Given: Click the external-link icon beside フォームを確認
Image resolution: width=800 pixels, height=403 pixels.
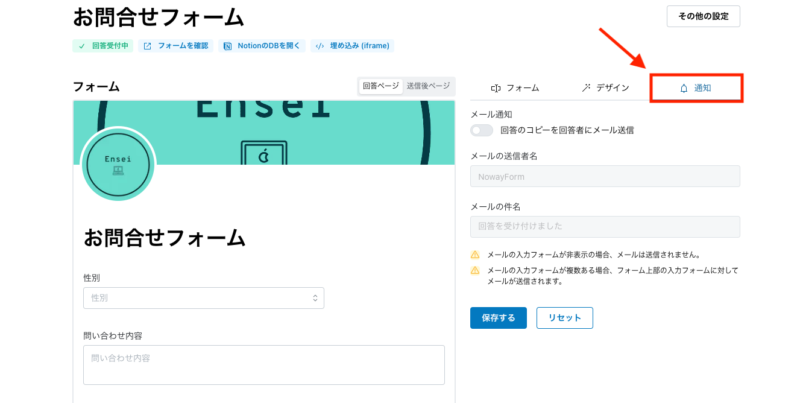Looking at the screenshot, I should click(147, 46).
